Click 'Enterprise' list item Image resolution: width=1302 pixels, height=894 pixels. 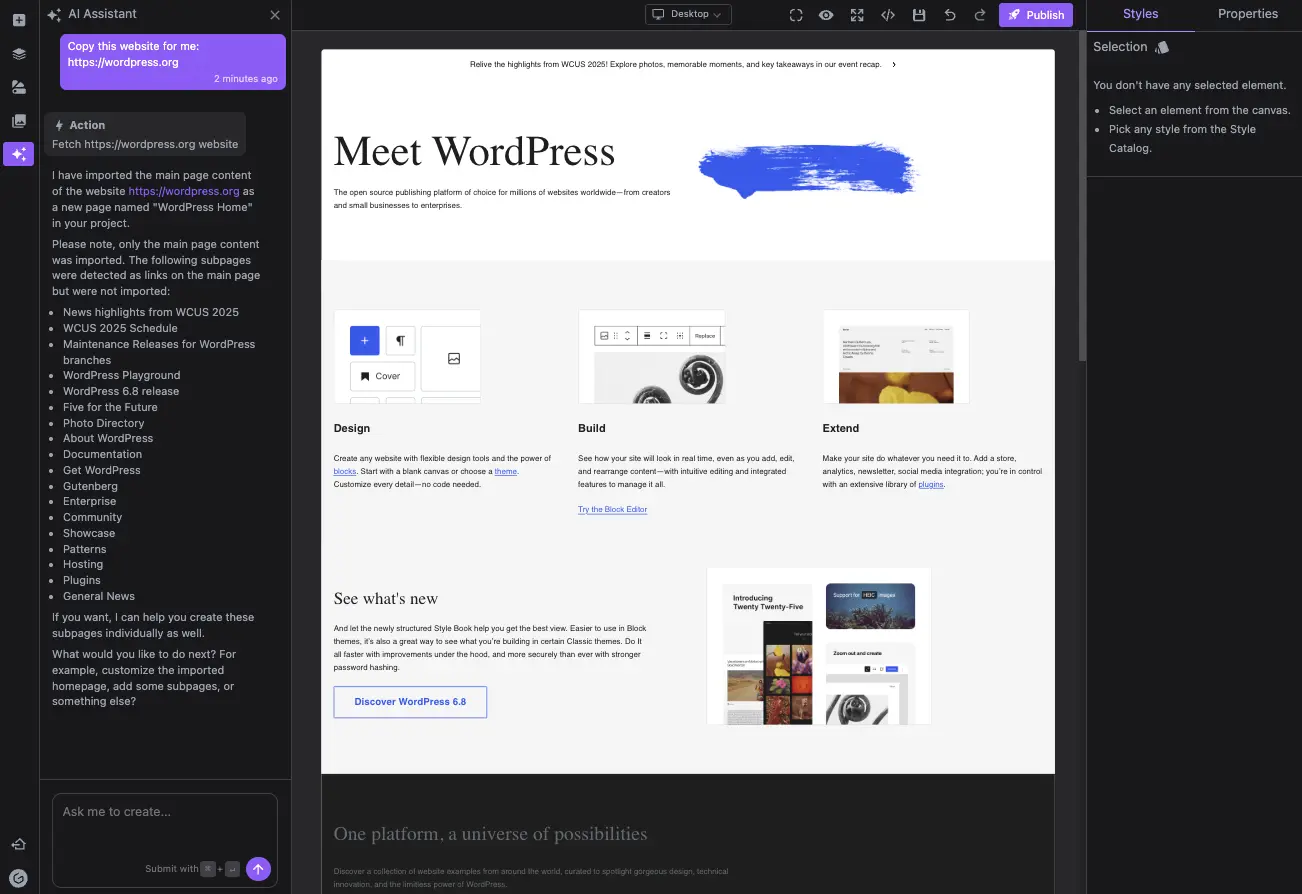[90, 501]
